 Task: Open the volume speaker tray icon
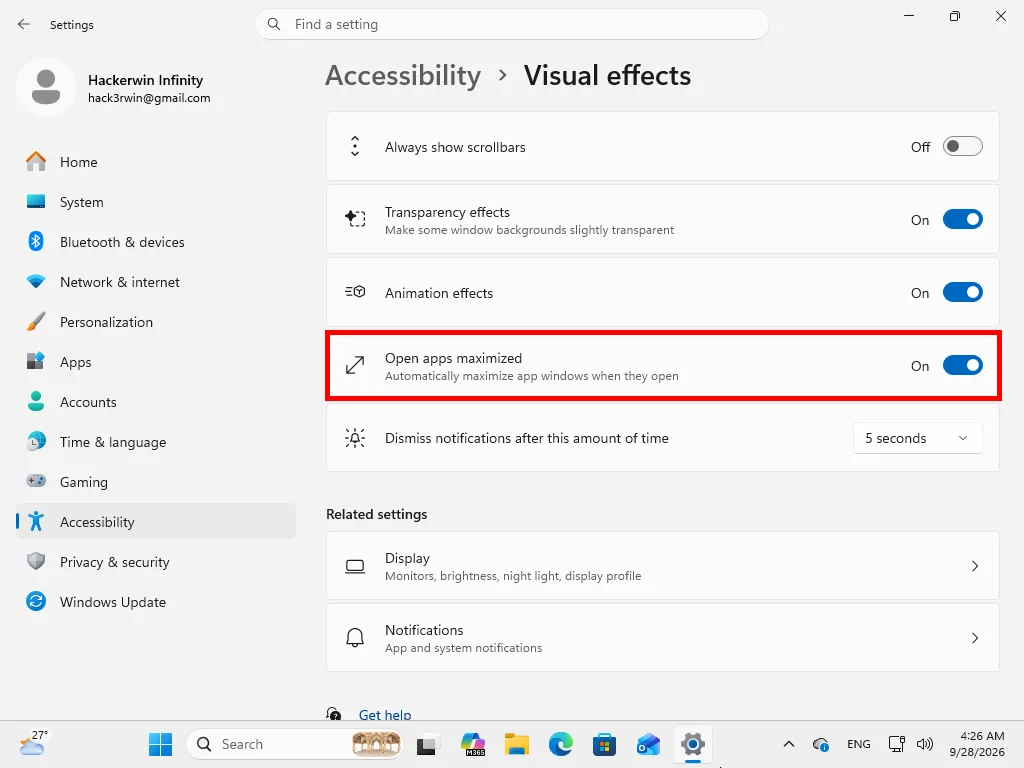925,744
